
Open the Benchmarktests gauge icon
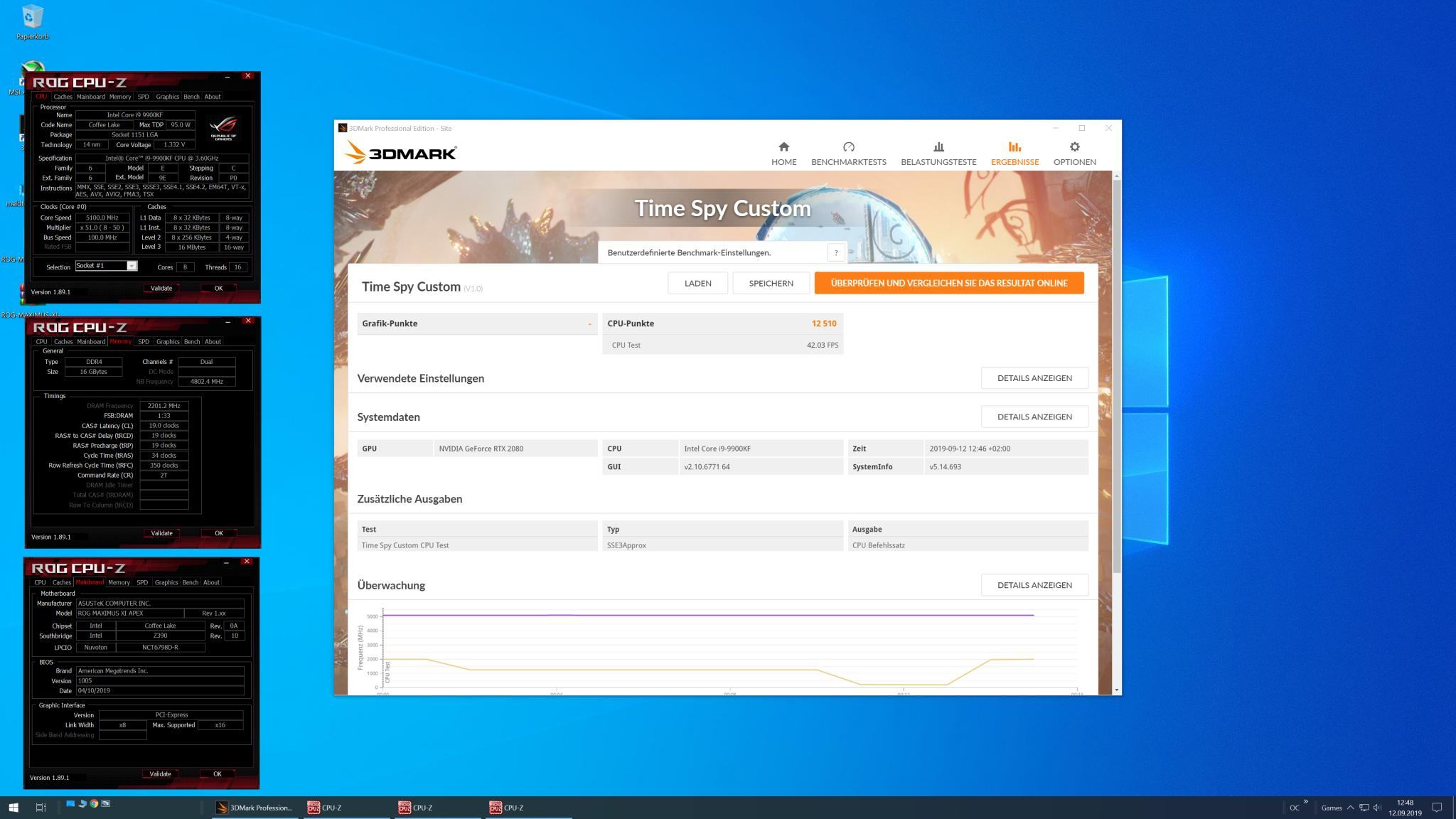tap(848, 146)
